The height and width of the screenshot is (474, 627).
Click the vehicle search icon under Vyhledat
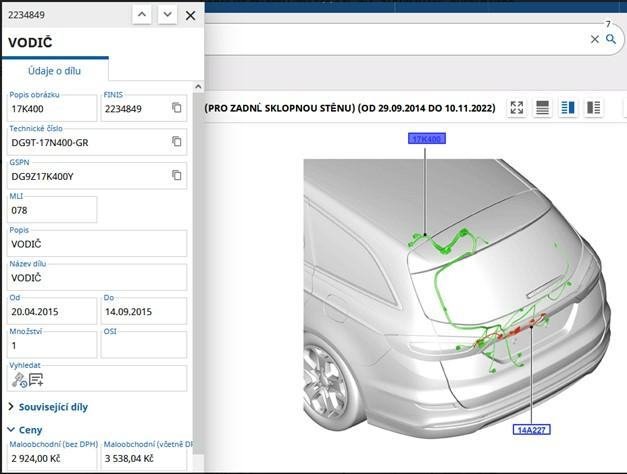coord(18,379)
